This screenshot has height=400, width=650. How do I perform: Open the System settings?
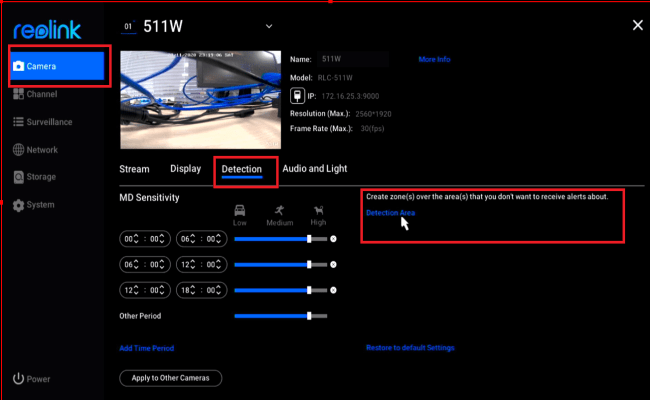point(34,205)
